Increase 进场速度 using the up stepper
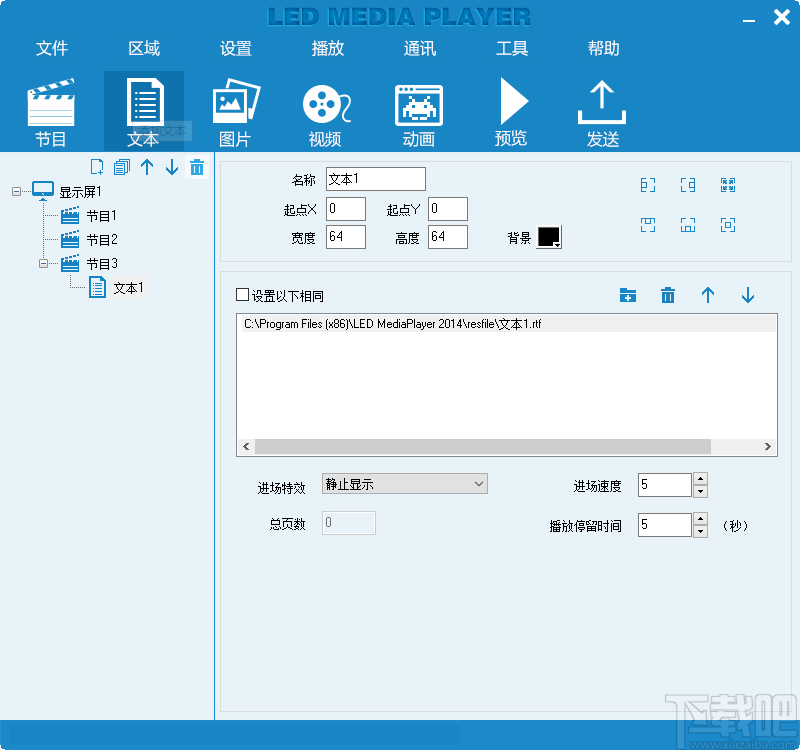The image size is (800, 750). point(700,479)
